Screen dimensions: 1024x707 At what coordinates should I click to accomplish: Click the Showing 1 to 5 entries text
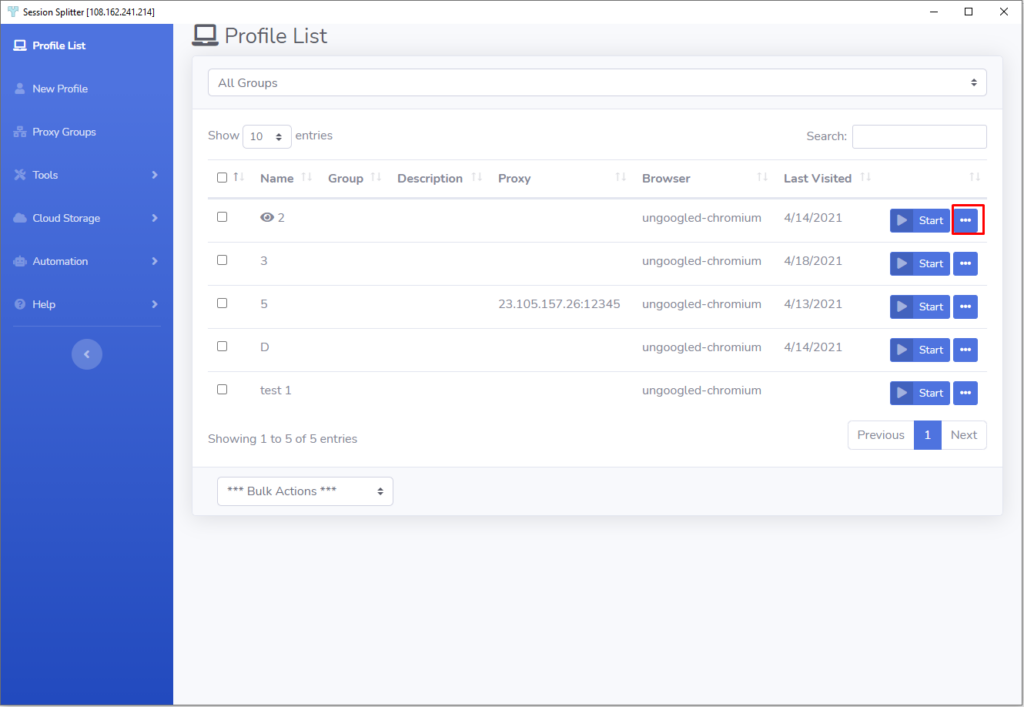283,439
